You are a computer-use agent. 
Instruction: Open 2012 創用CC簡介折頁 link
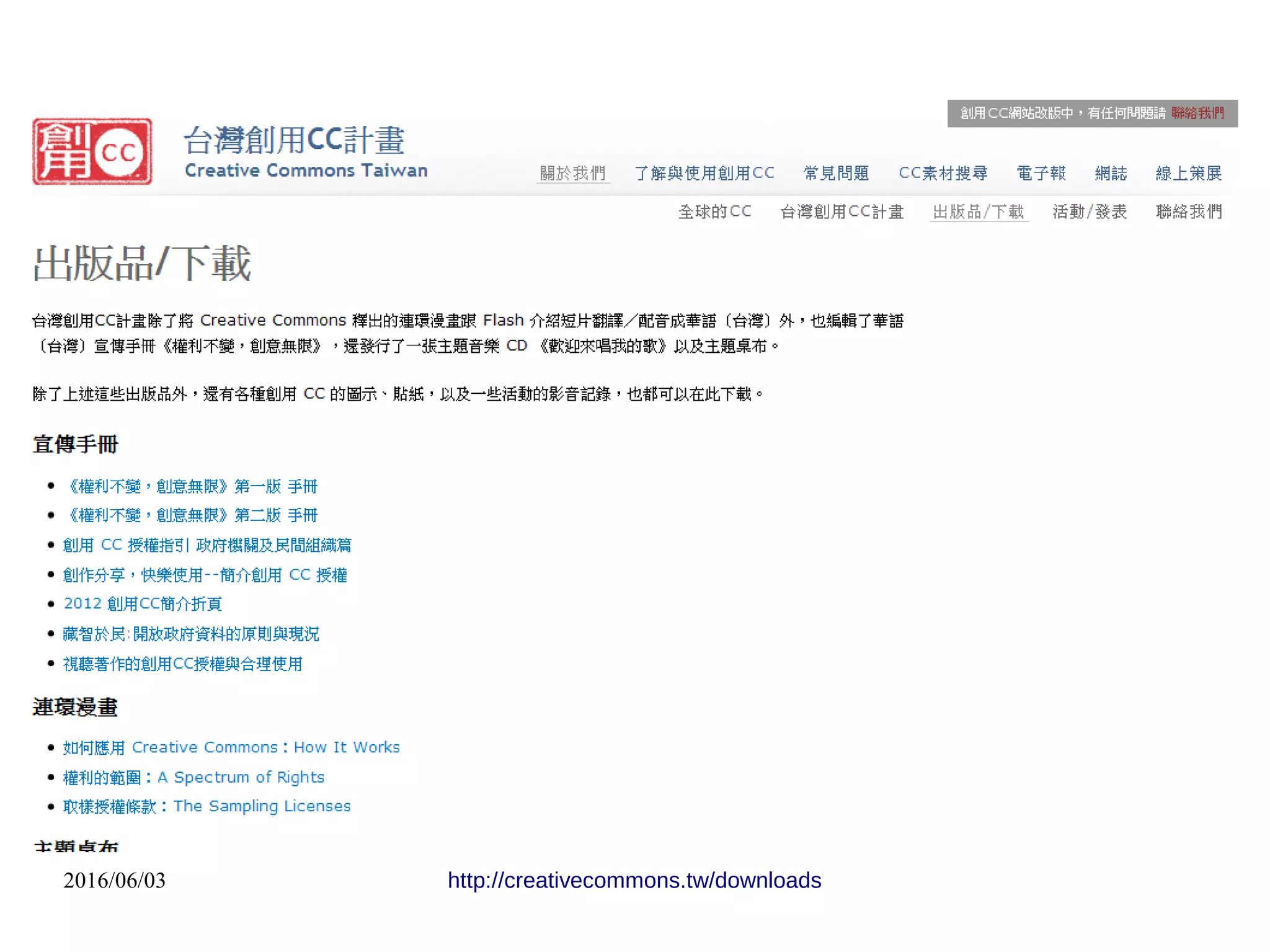(143, 603)
